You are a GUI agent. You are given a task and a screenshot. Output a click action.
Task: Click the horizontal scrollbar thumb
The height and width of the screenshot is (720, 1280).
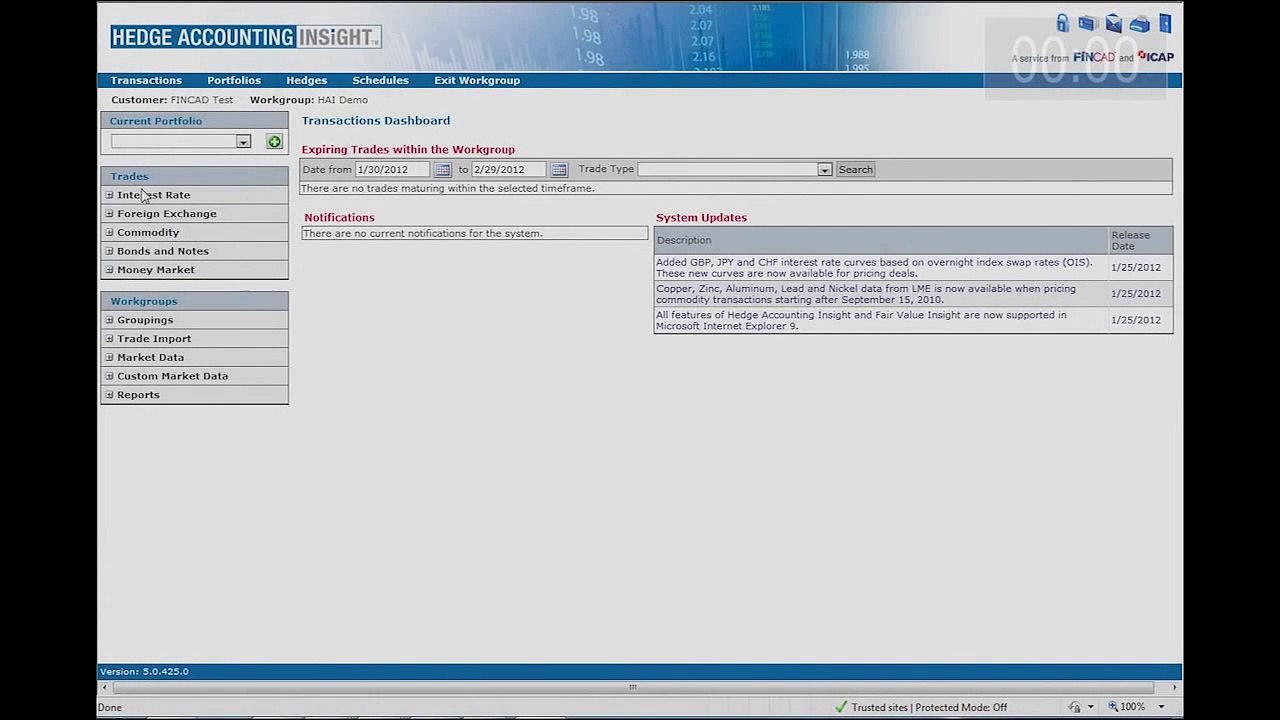(632, 687)
